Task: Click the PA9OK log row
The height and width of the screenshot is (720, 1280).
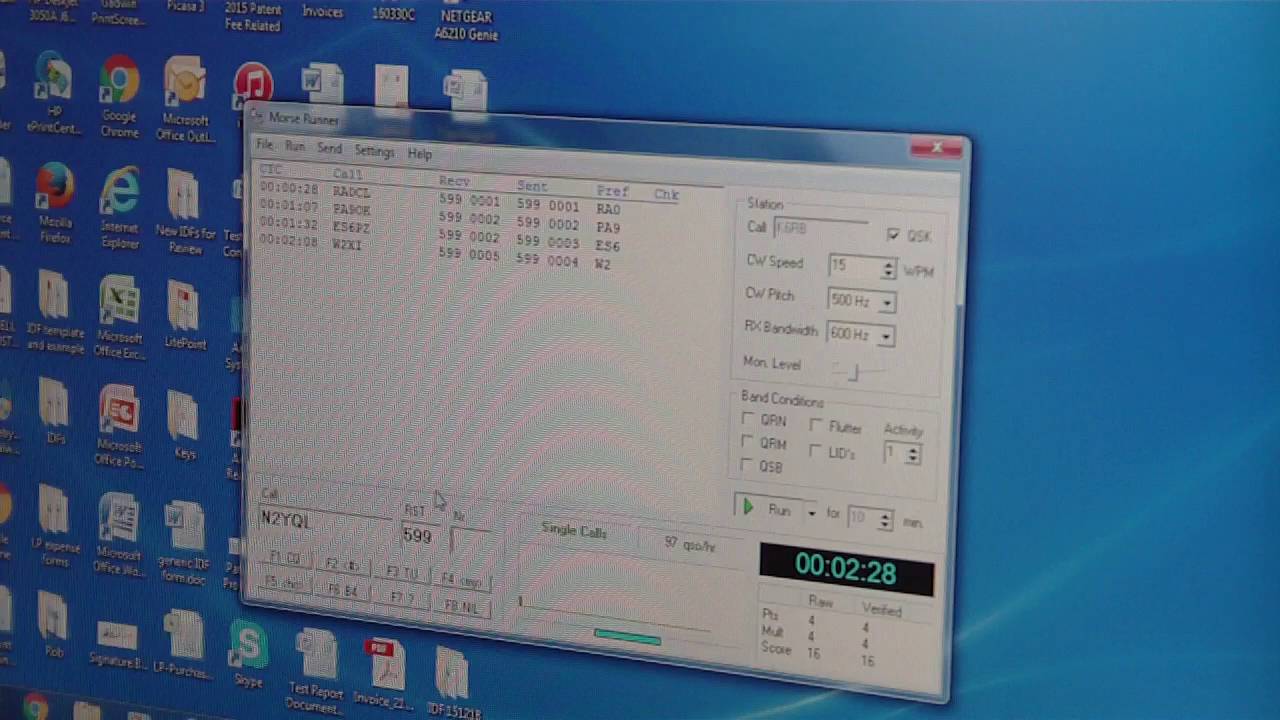Action: pyautogui.click(x=468, y=216)
